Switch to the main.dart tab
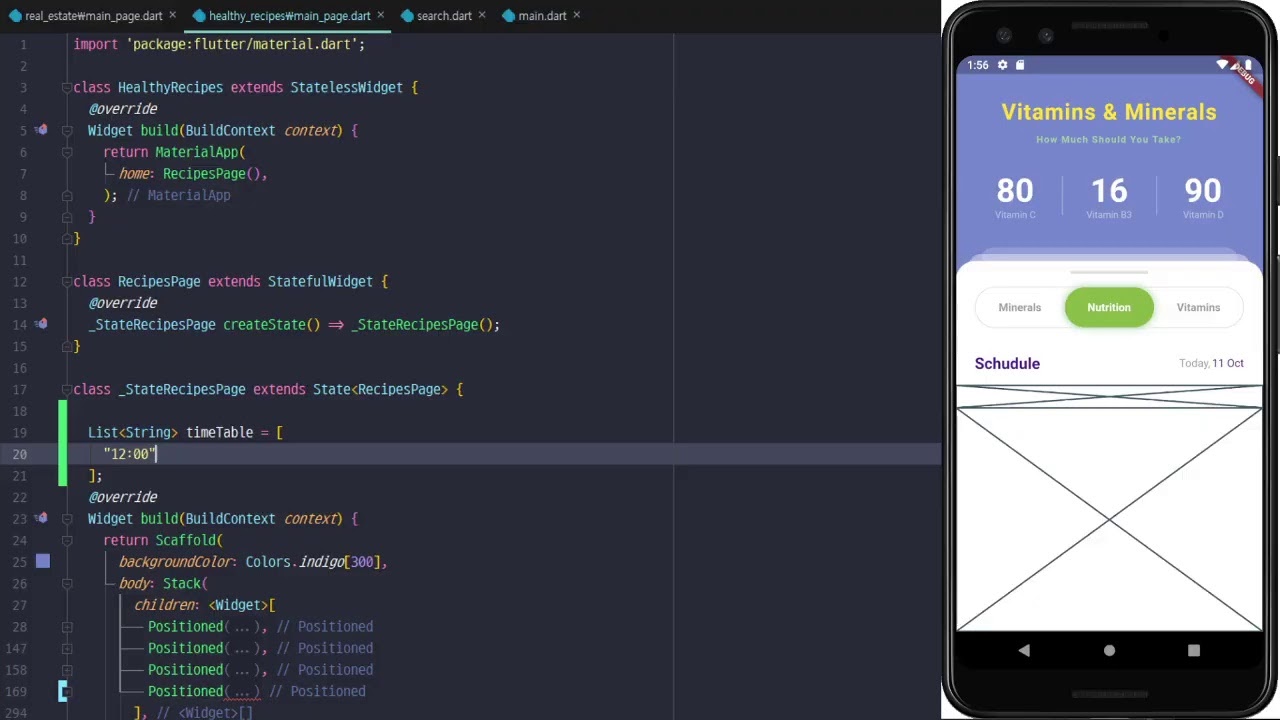The width and height of the screenshot is (1280, 720). pos(541,16)
